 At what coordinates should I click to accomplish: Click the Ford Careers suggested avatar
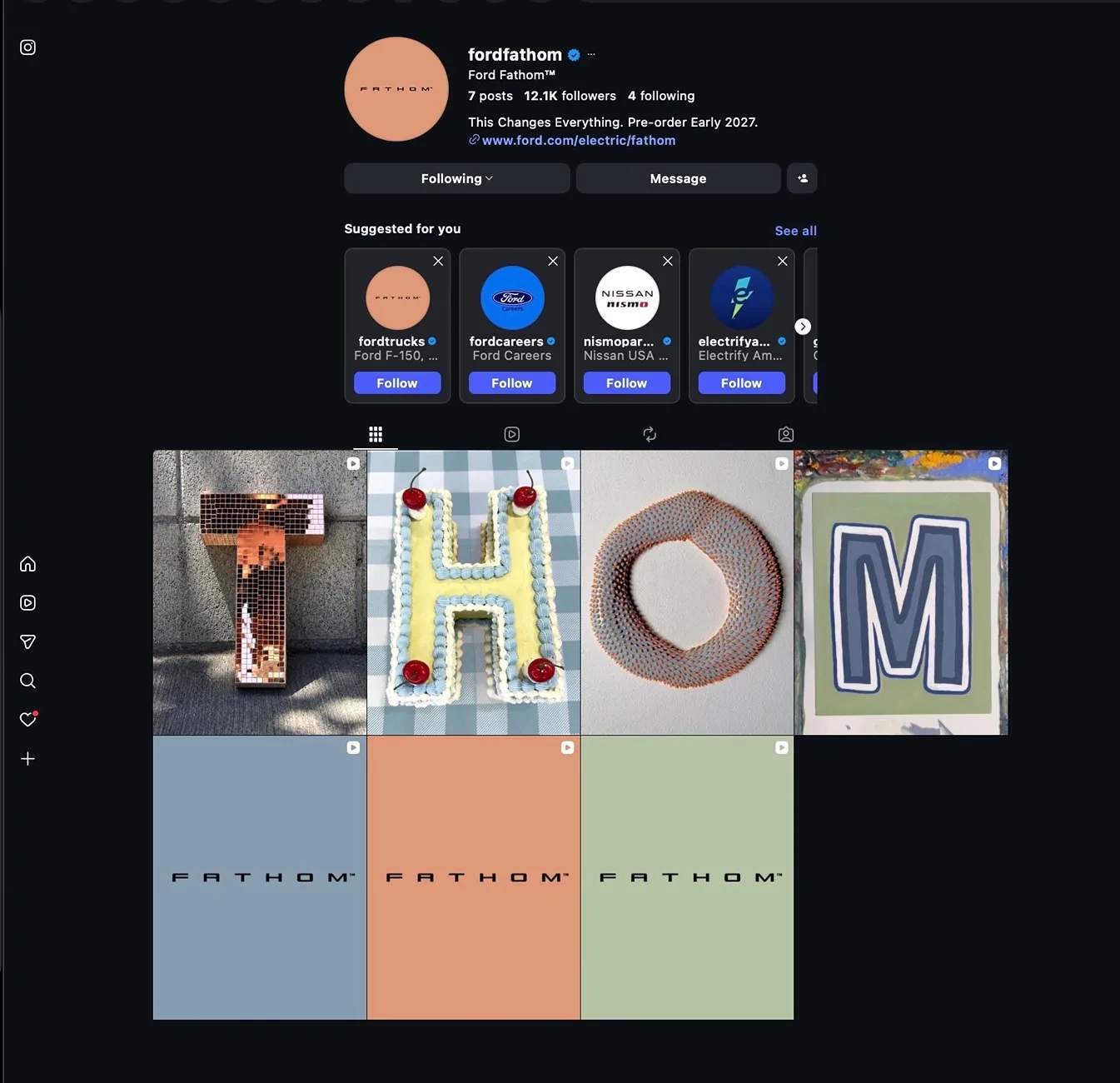point(513,297)
